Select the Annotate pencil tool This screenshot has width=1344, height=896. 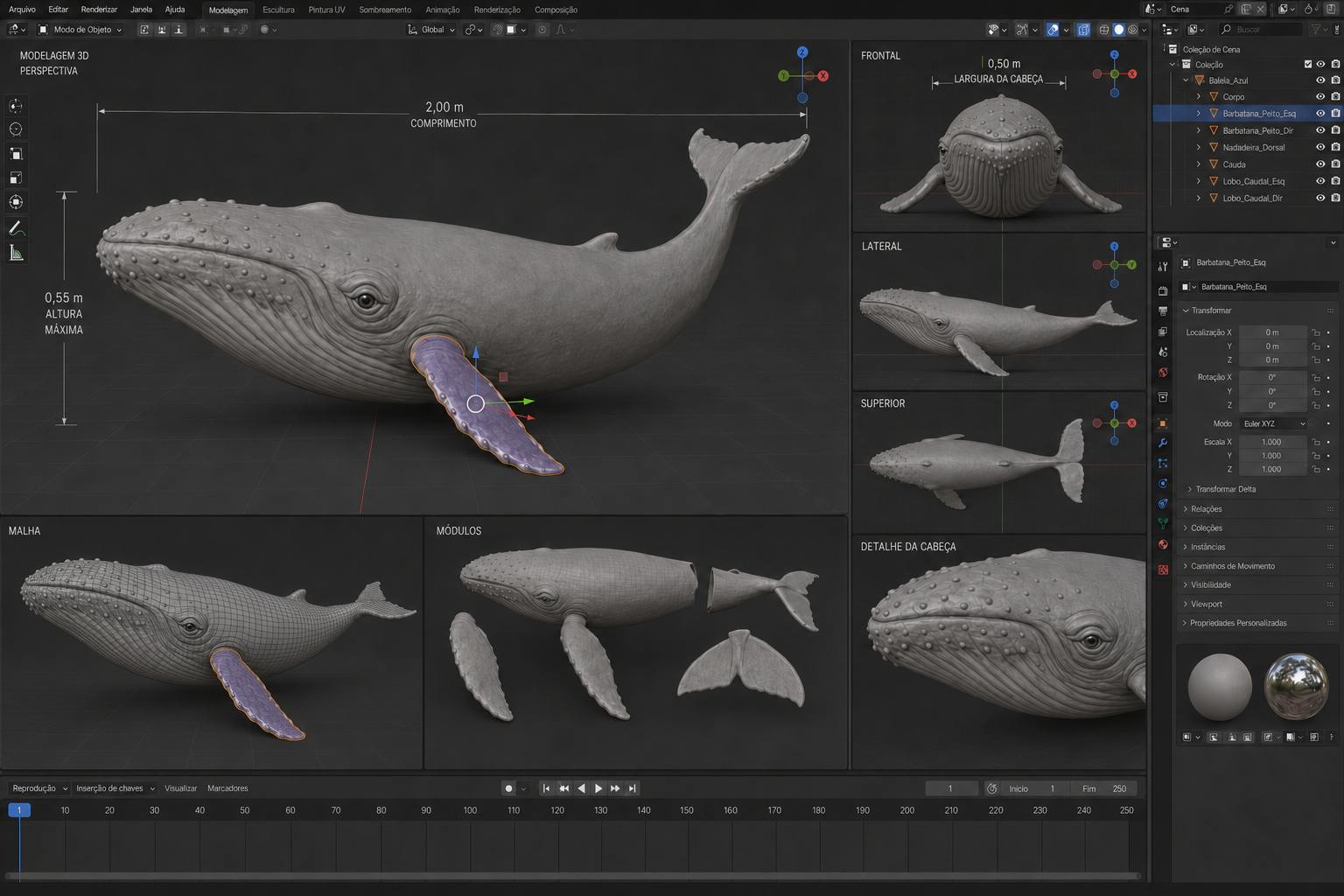coord(16,228)
